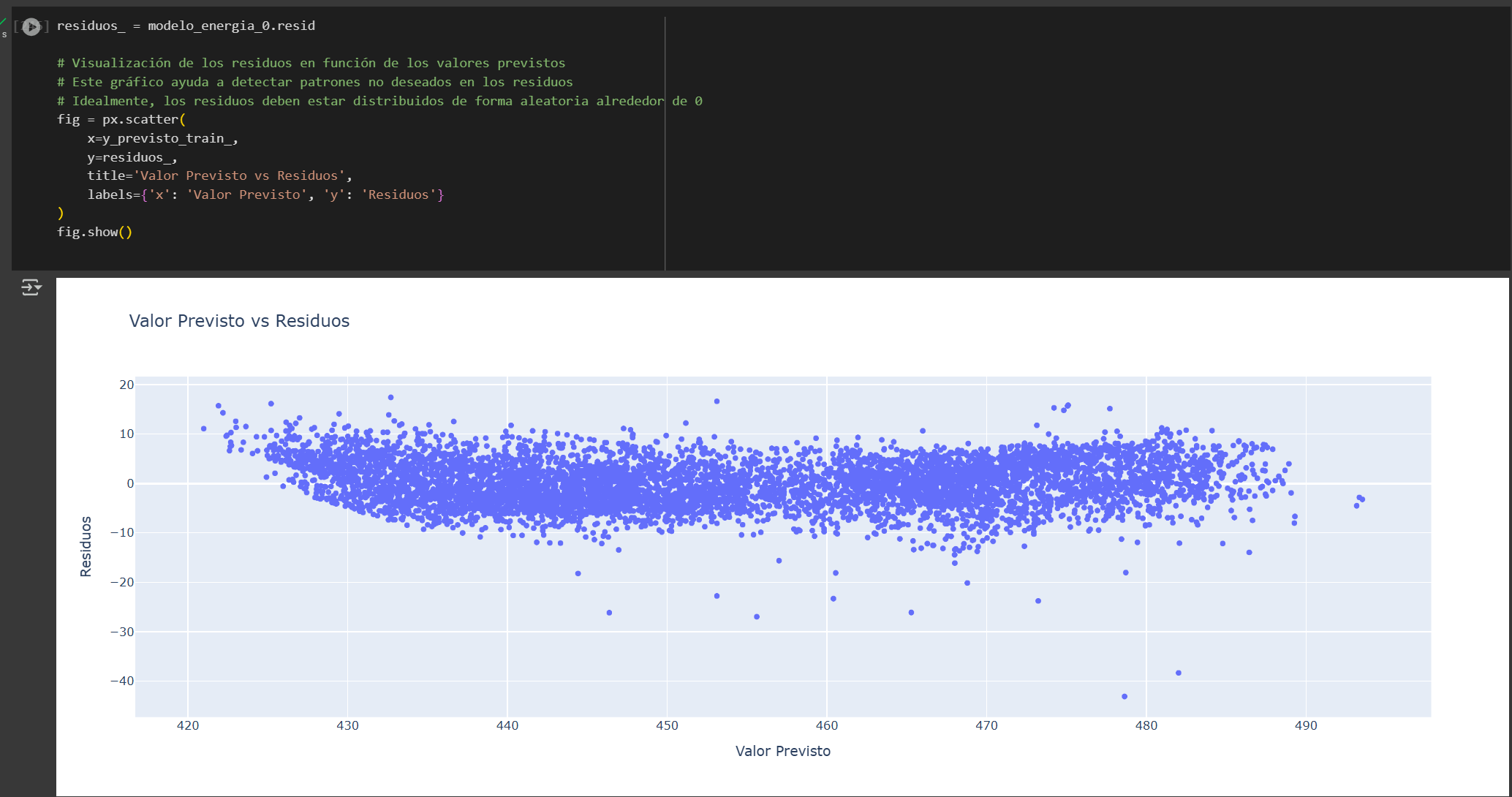This screenshot has height=797, width=1512.
Task: Click the 'residuos_ = modelo_energia_0.resid' code line
Action: [186, 26]
